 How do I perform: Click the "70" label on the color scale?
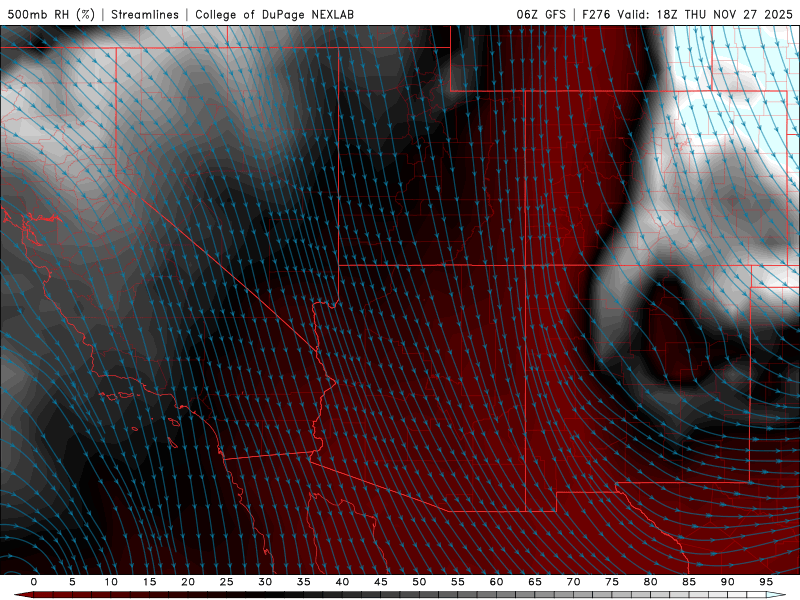[573, 582]
